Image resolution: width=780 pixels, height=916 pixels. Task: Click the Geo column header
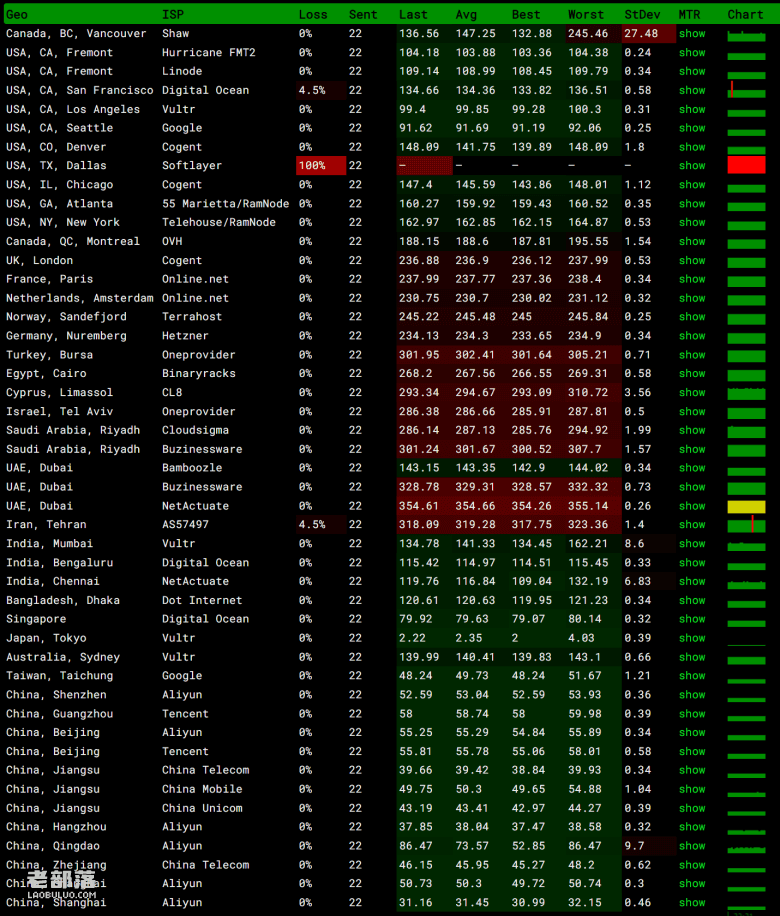pos(17,15)
